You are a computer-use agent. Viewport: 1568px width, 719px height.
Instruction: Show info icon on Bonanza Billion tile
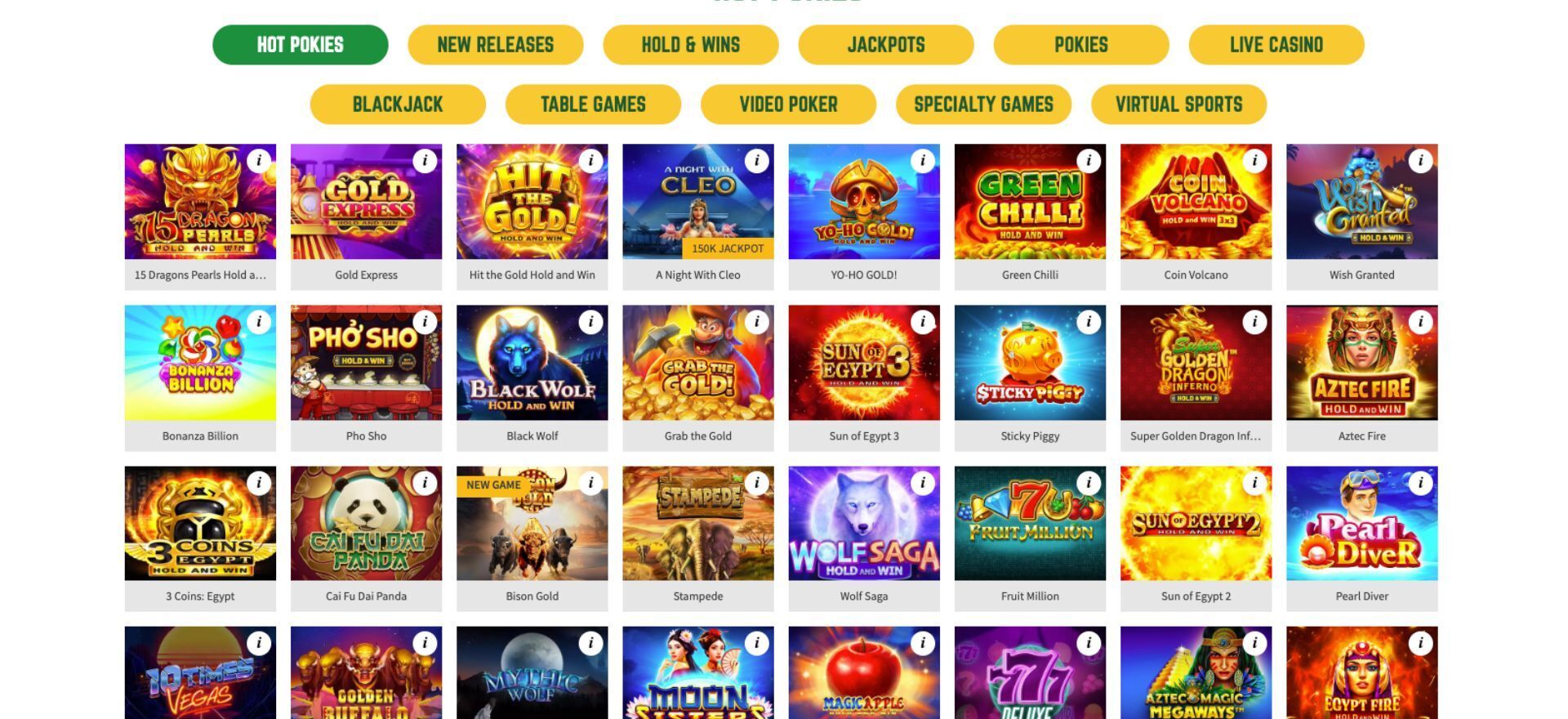pos(259,322)
